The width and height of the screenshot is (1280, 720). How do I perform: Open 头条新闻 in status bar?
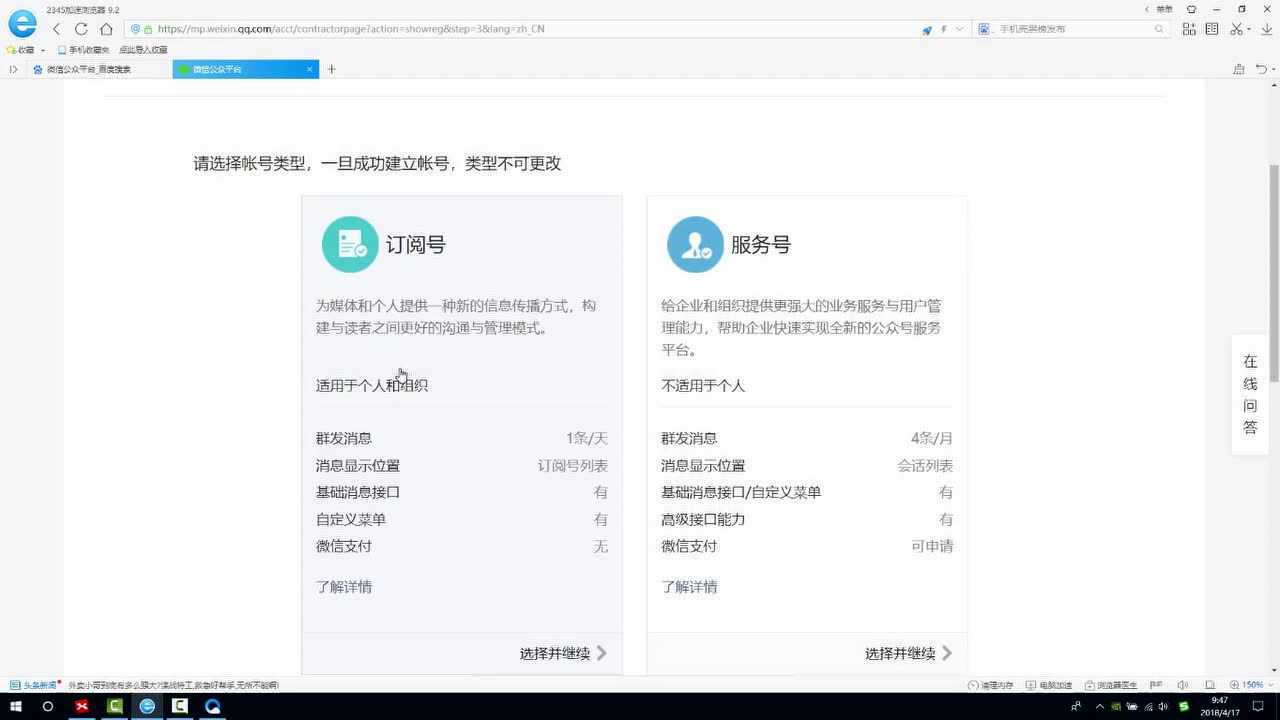point(34,685)
